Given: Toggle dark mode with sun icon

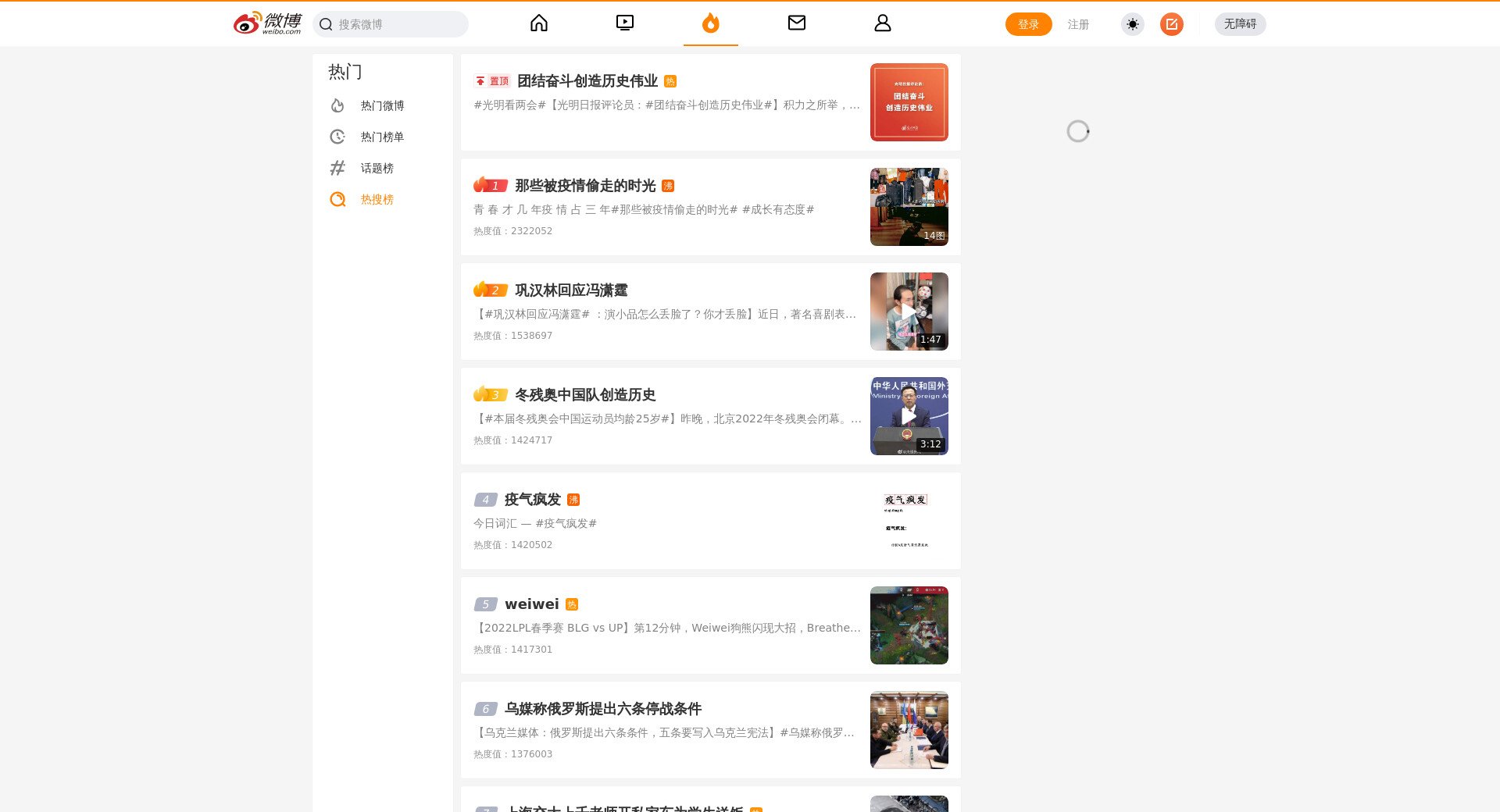Looking at the screenshot, I should click(1132, 24).
